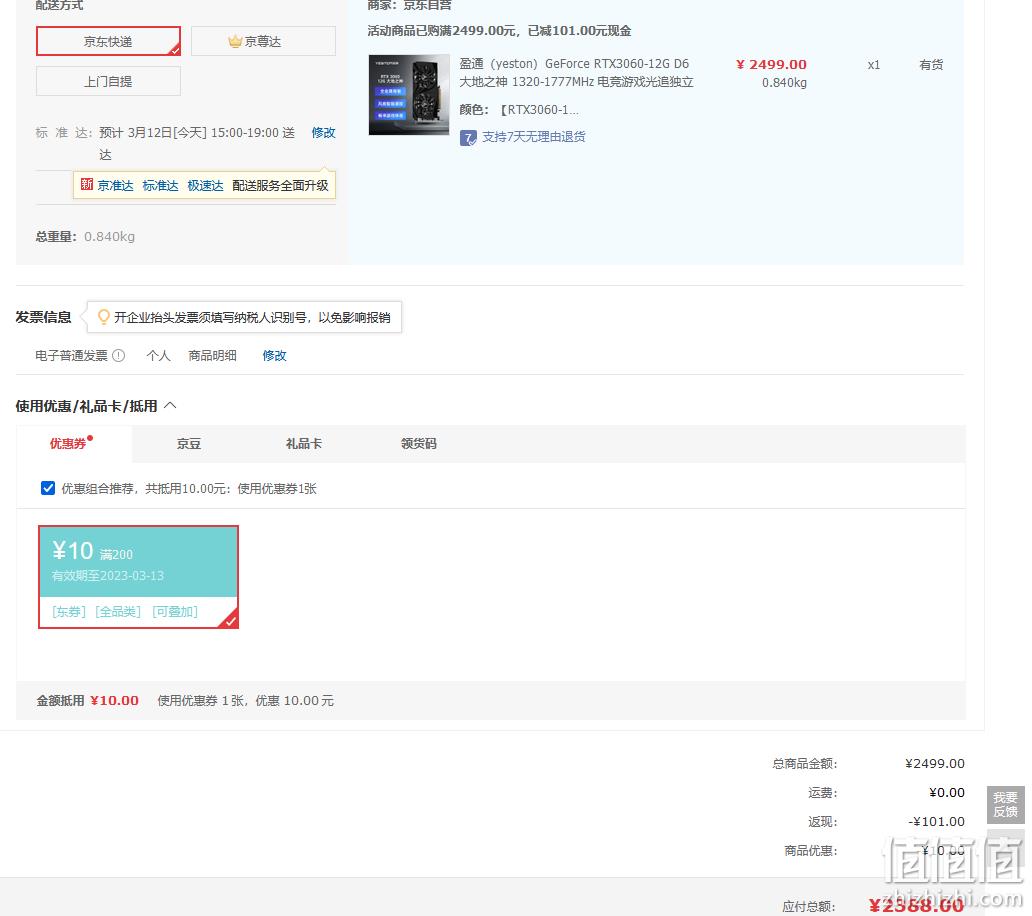Click the crown icon on 京尊达

tap(235, 41)
